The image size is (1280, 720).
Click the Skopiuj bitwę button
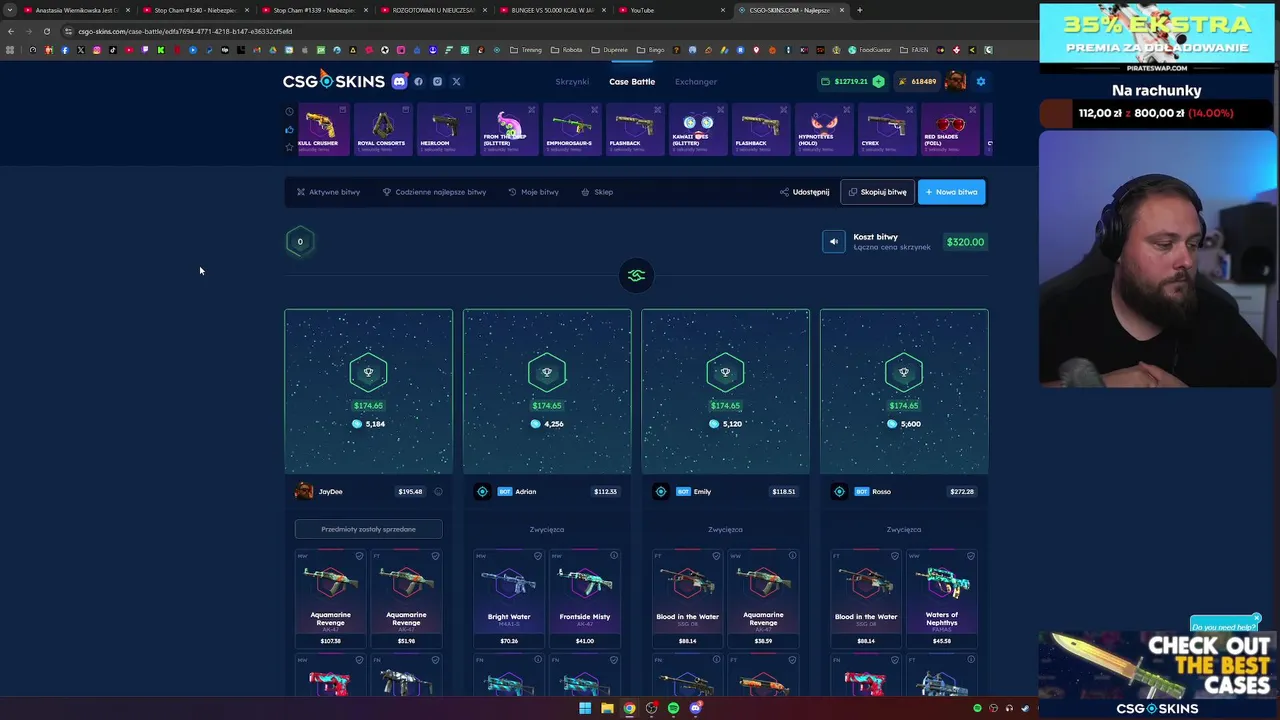(877, 192)
